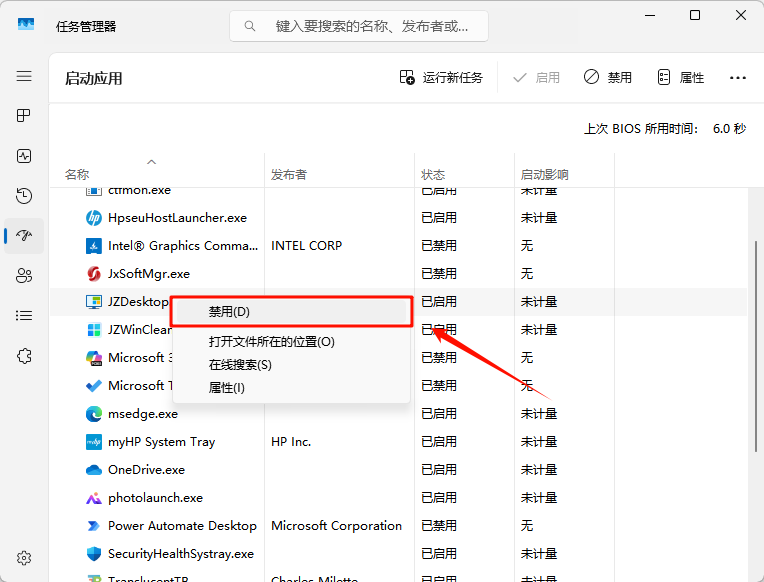The width and height of the screenshot is (764, 582).
Task: Open App history page in sidebar
Action: click(24, 196)
